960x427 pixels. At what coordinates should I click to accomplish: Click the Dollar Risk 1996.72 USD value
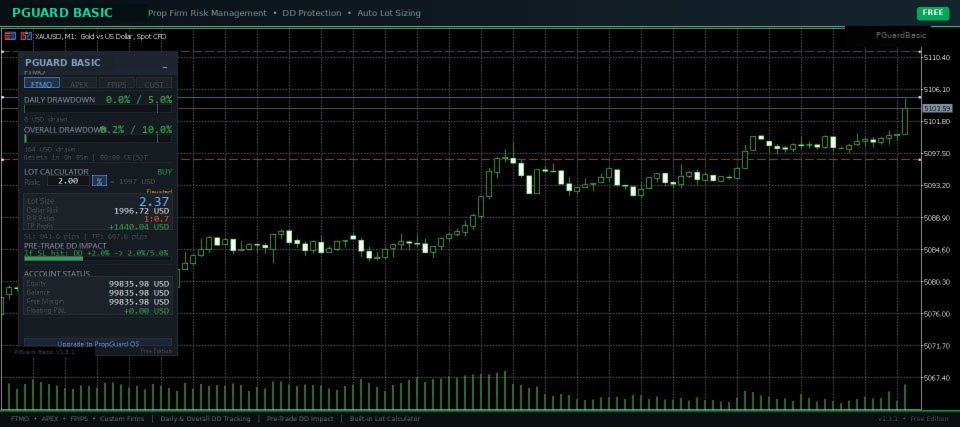[x=142, y=211]
